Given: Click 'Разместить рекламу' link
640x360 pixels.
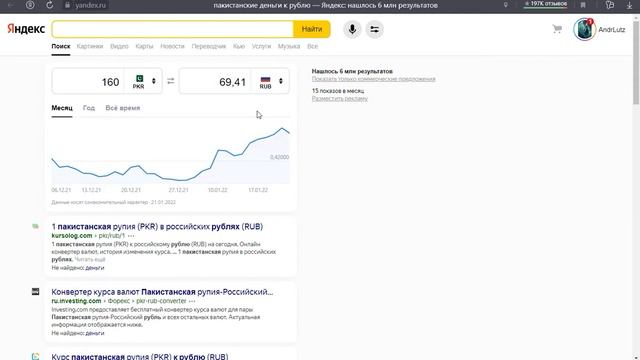Looking at the screenshot, I should click(340, 99).
